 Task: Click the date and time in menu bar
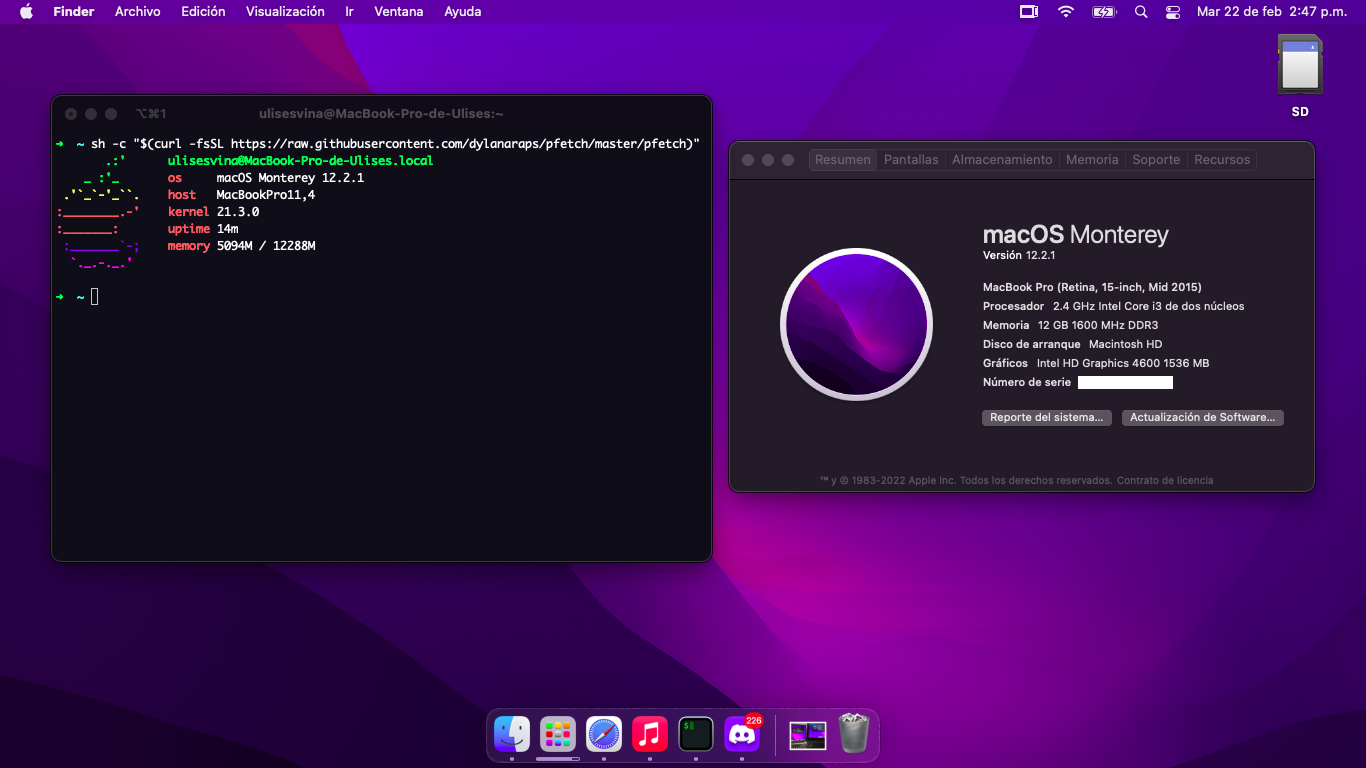(1274, 12)
